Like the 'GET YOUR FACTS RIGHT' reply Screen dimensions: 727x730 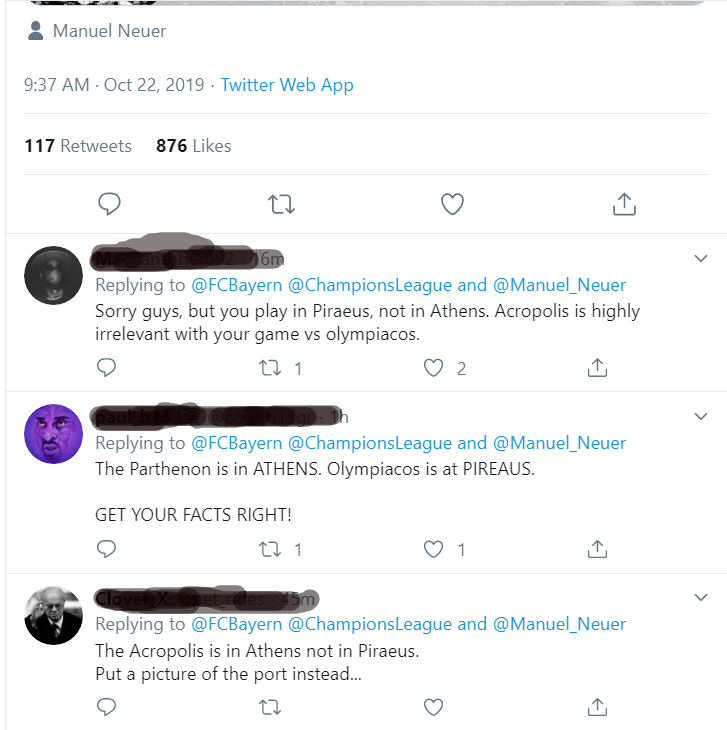[433, 549]
